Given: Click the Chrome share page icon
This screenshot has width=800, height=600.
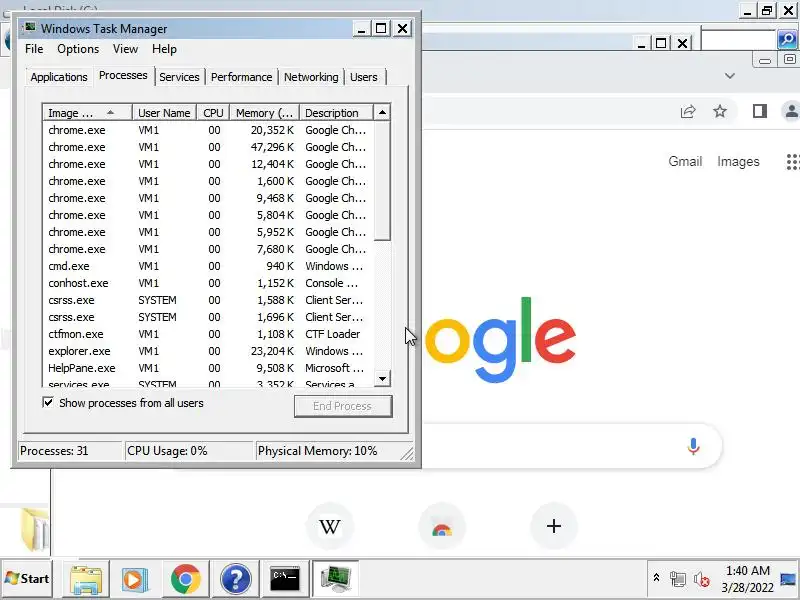Looking at the screenshot, I should tap(688, 111).
